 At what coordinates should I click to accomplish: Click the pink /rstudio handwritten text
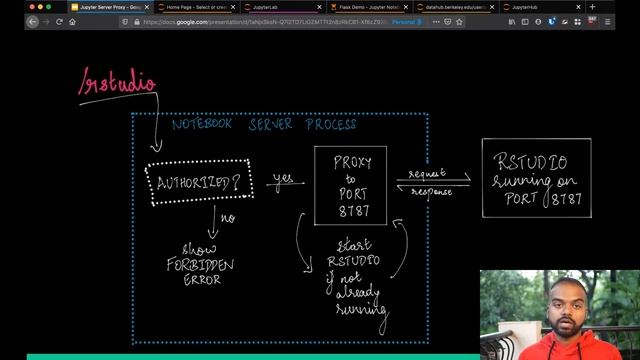118,82
